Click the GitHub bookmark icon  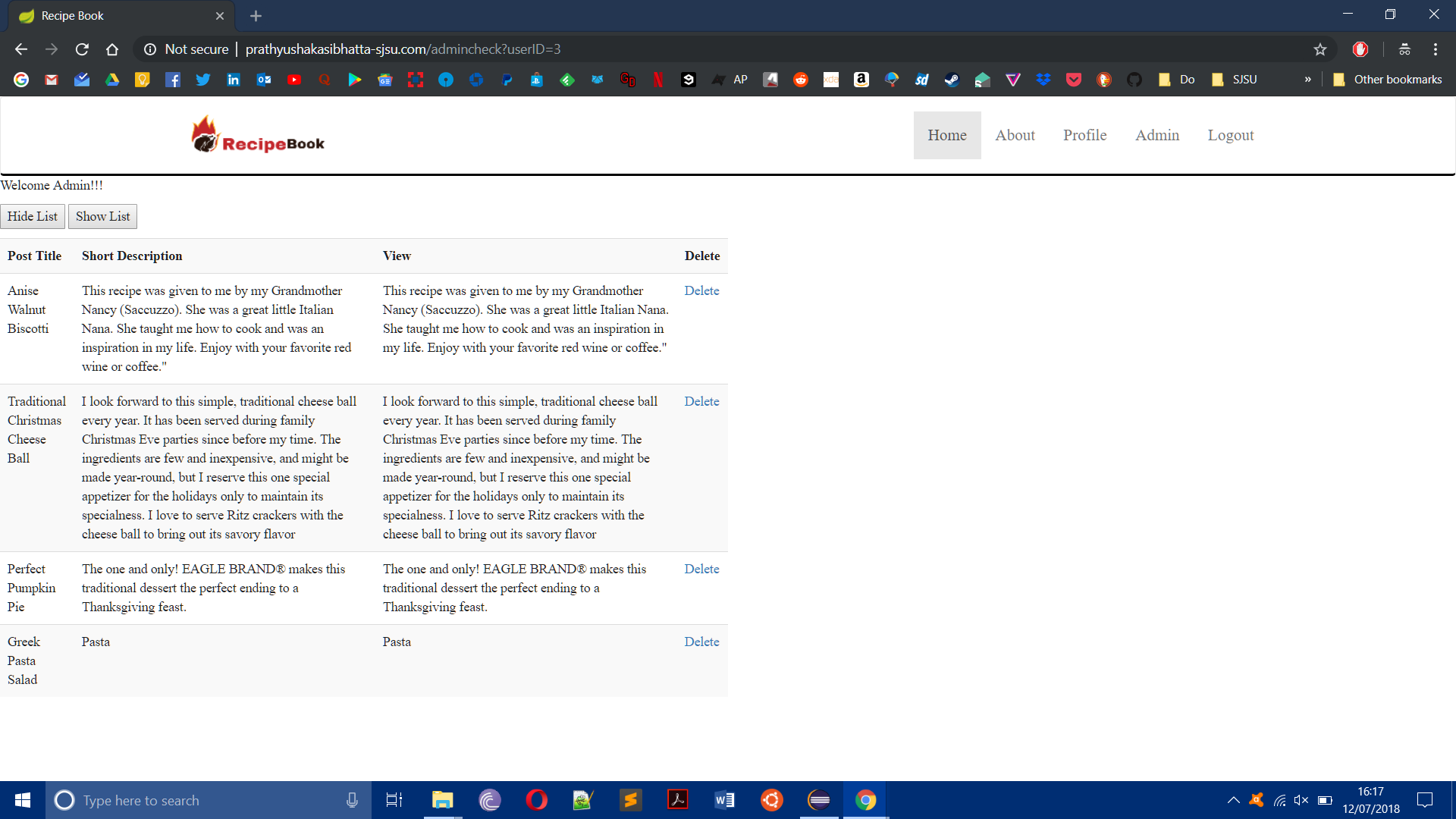(1134, 80)
